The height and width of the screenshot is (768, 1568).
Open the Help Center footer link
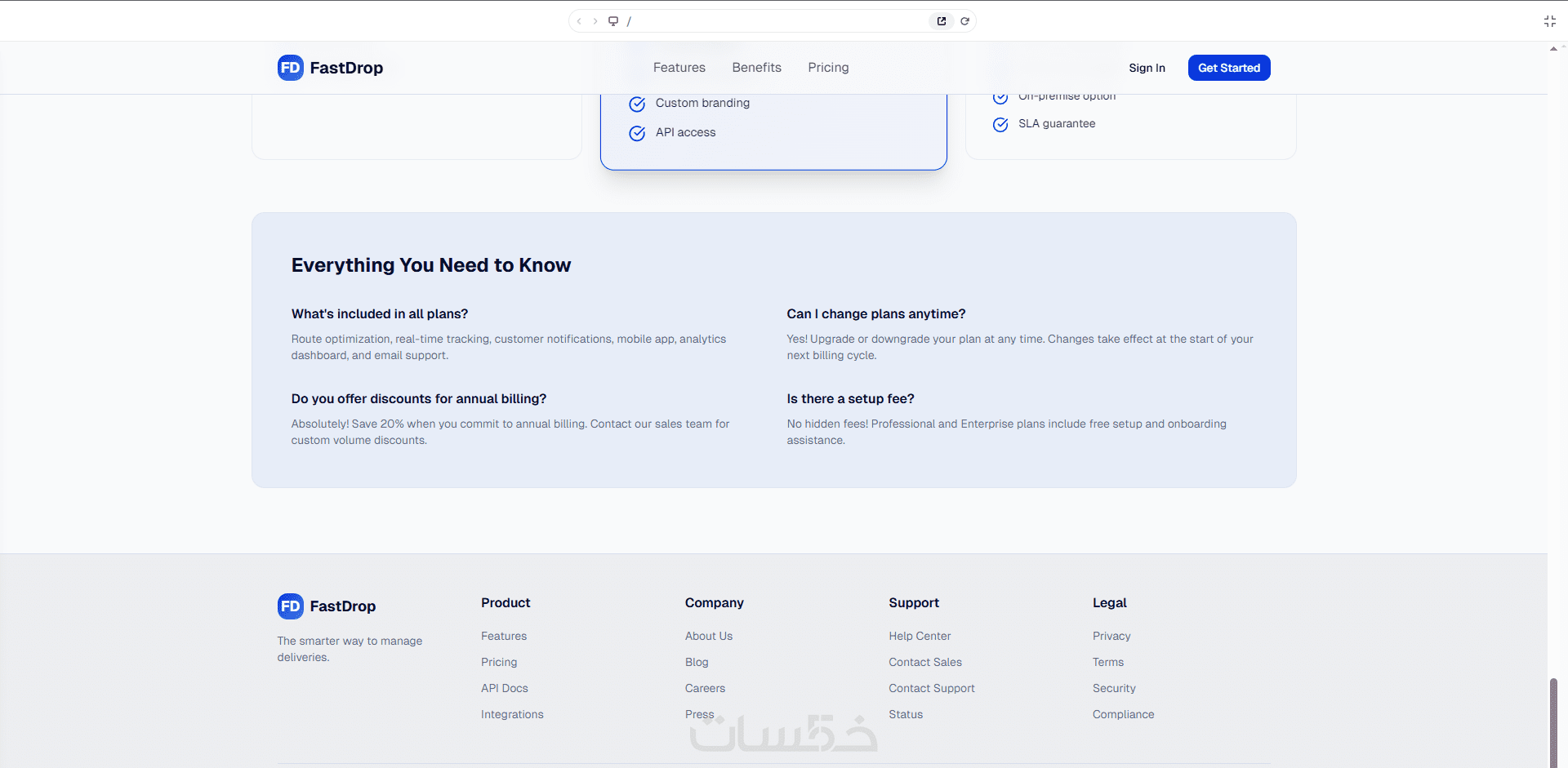[920, 636]
